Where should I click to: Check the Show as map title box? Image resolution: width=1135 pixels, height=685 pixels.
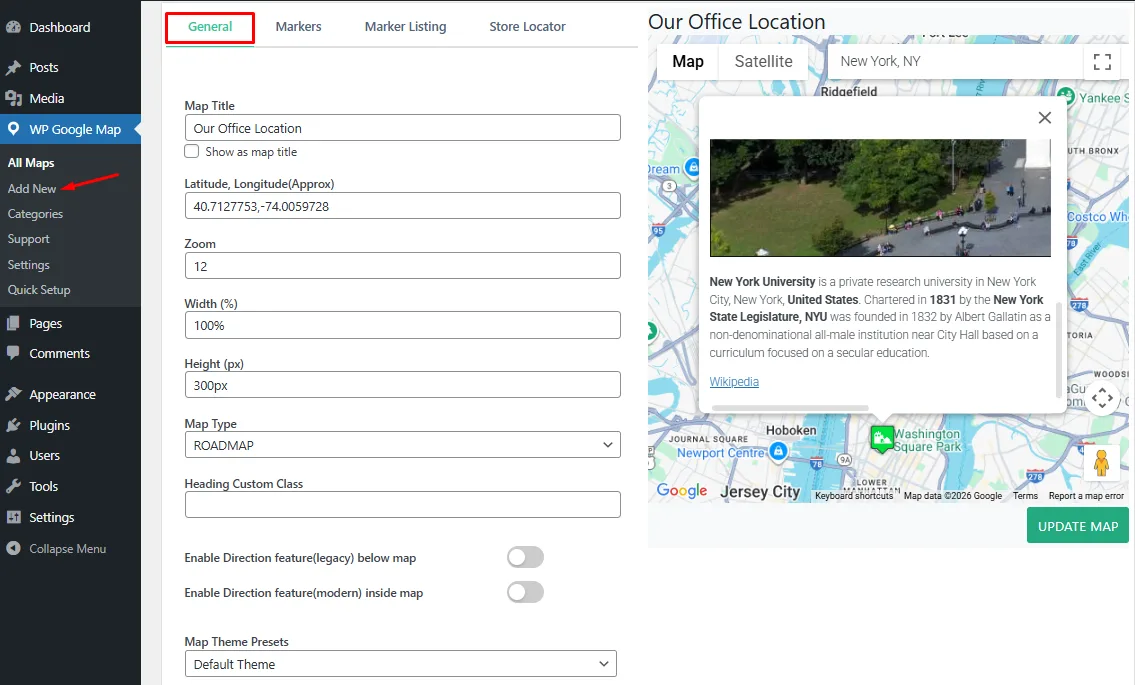pos(192,151)
